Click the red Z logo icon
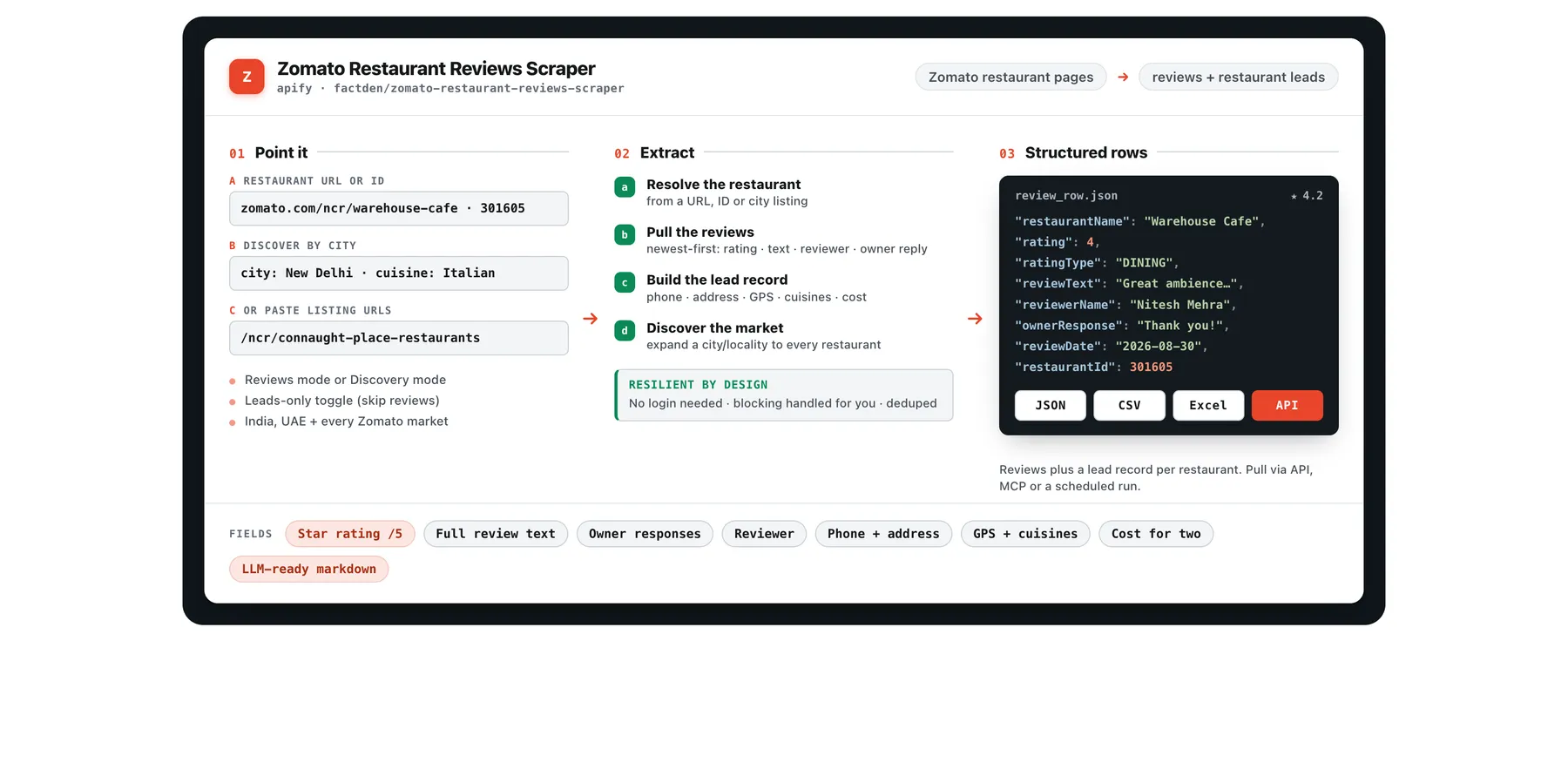 247,77
